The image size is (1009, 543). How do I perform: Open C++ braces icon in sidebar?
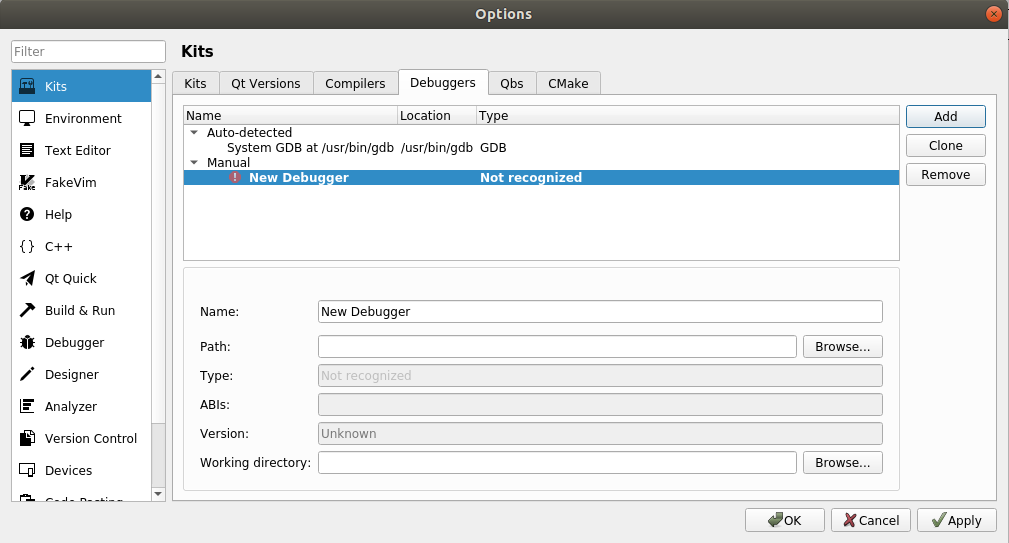click(x=28, y=246)
